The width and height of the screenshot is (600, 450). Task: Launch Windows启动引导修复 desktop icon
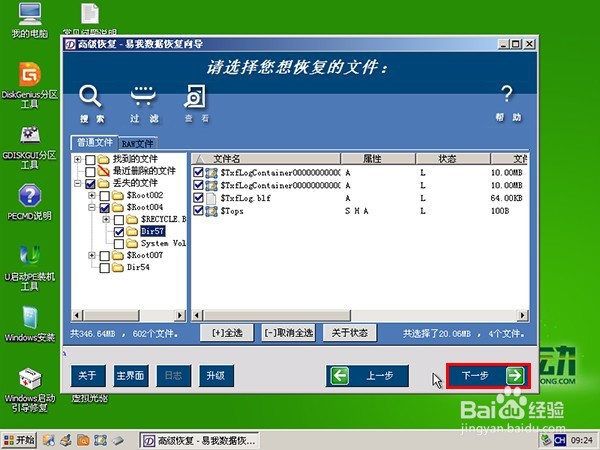30,379
